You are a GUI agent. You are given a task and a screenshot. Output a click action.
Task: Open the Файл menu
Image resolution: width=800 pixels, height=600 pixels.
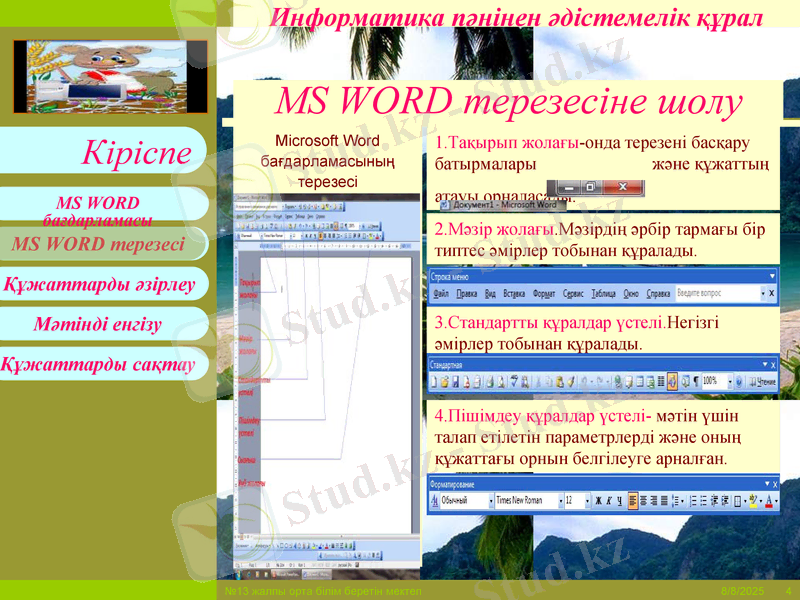click(x=440, y=291)
